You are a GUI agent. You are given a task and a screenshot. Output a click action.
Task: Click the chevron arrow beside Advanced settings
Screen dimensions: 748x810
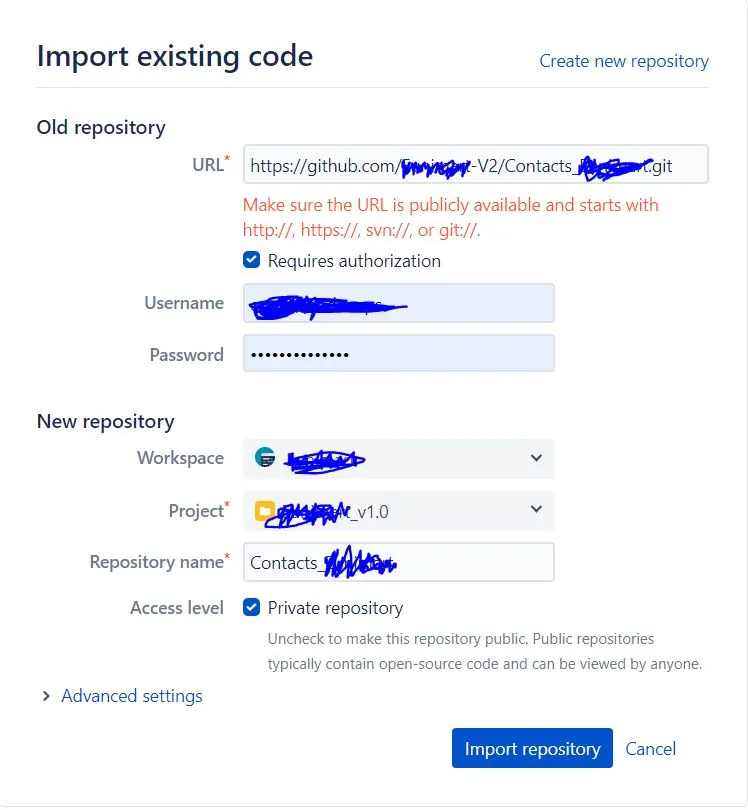46,696
